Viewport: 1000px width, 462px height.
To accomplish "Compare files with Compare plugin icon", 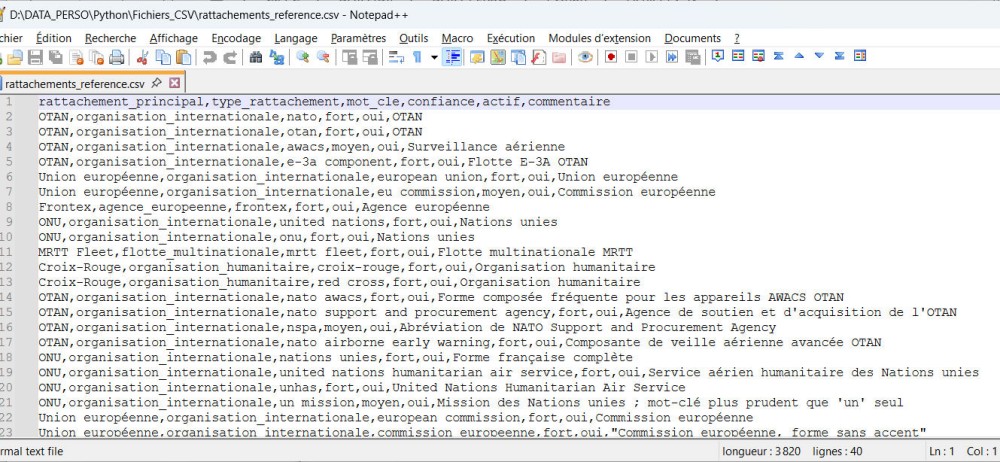I will point(738,56).
